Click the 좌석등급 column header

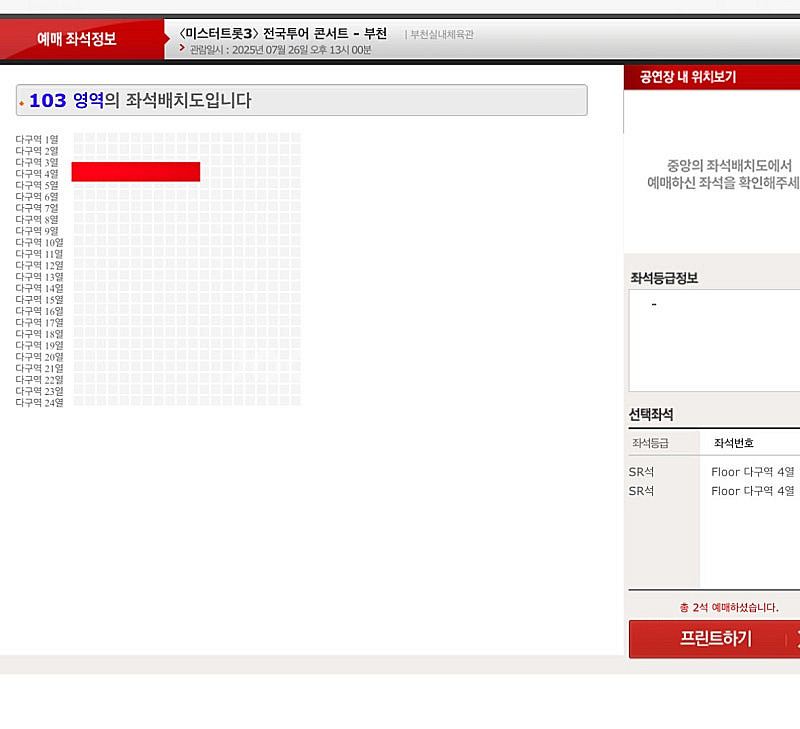[x=650, y=443]
